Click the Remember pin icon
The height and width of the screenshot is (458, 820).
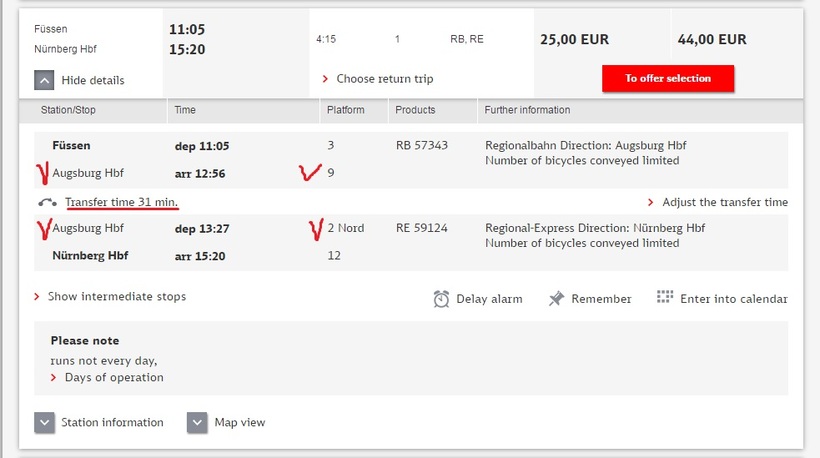coord(557,299)
